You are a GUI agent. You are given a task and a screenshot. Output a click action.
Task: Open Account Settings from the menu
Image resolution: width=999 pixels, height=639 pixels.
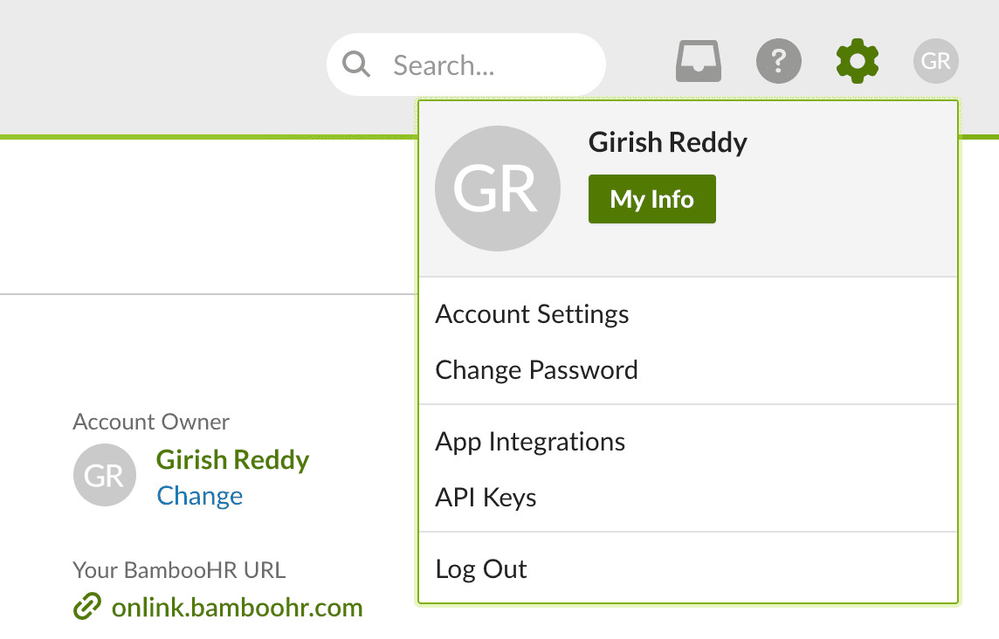coord(531,314)
